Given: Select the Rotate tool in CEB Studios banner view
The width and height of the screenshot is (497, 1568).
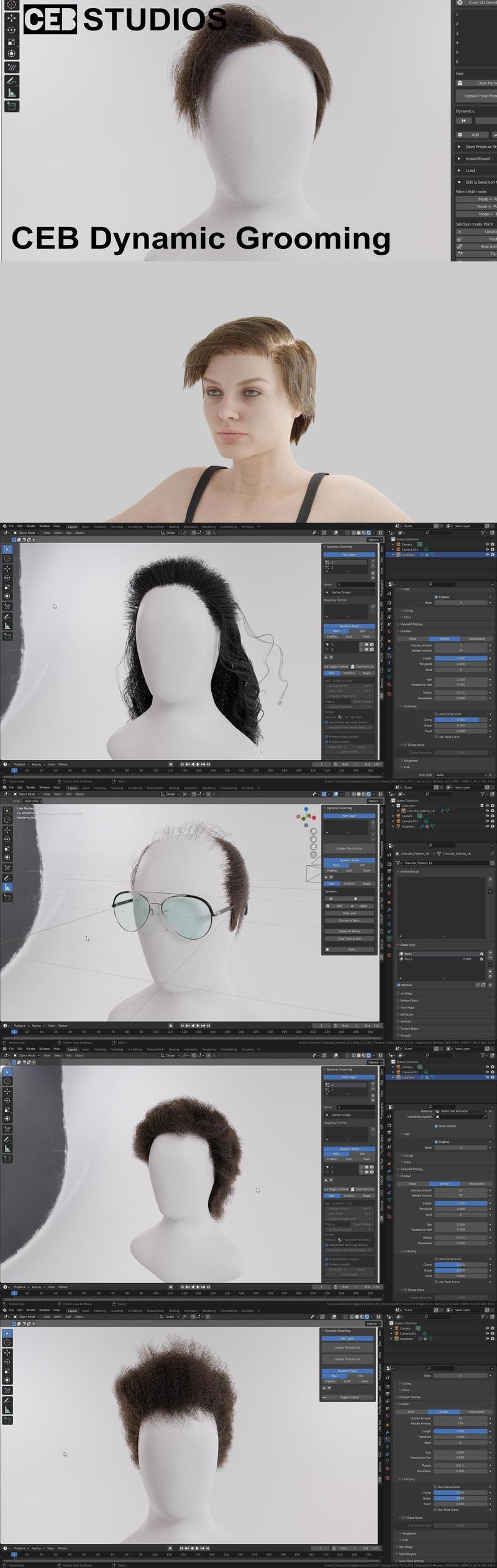Looking at the screenshot, I should pos(12,30).
